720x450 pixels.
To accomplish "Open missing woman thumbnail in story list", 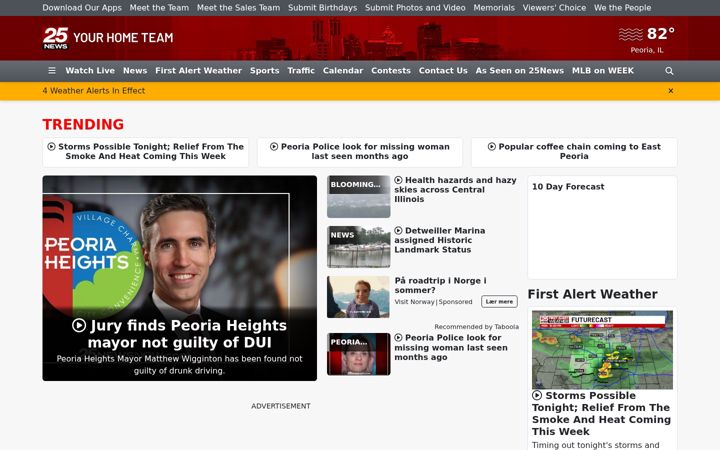I will [x=359, y=354].
